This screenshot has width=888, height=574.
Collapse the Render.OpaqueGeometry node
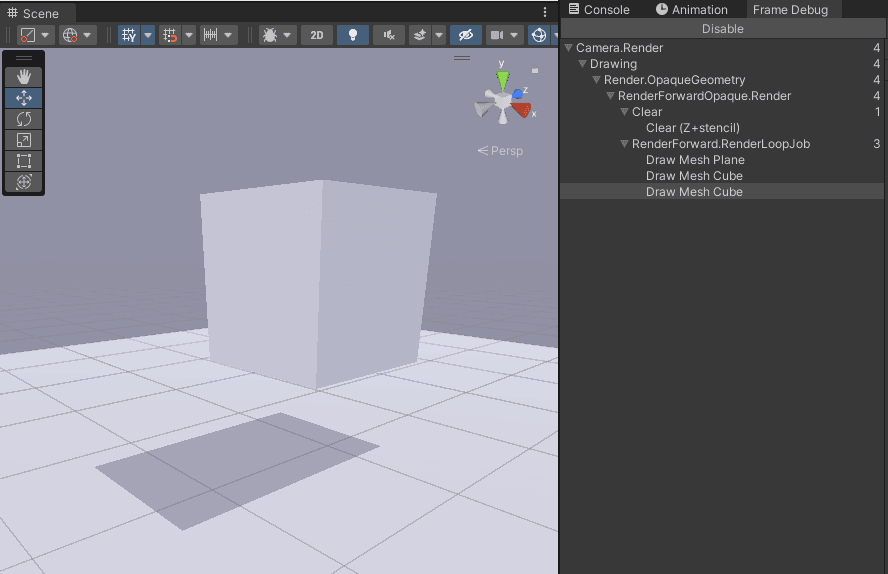point(596,80)
